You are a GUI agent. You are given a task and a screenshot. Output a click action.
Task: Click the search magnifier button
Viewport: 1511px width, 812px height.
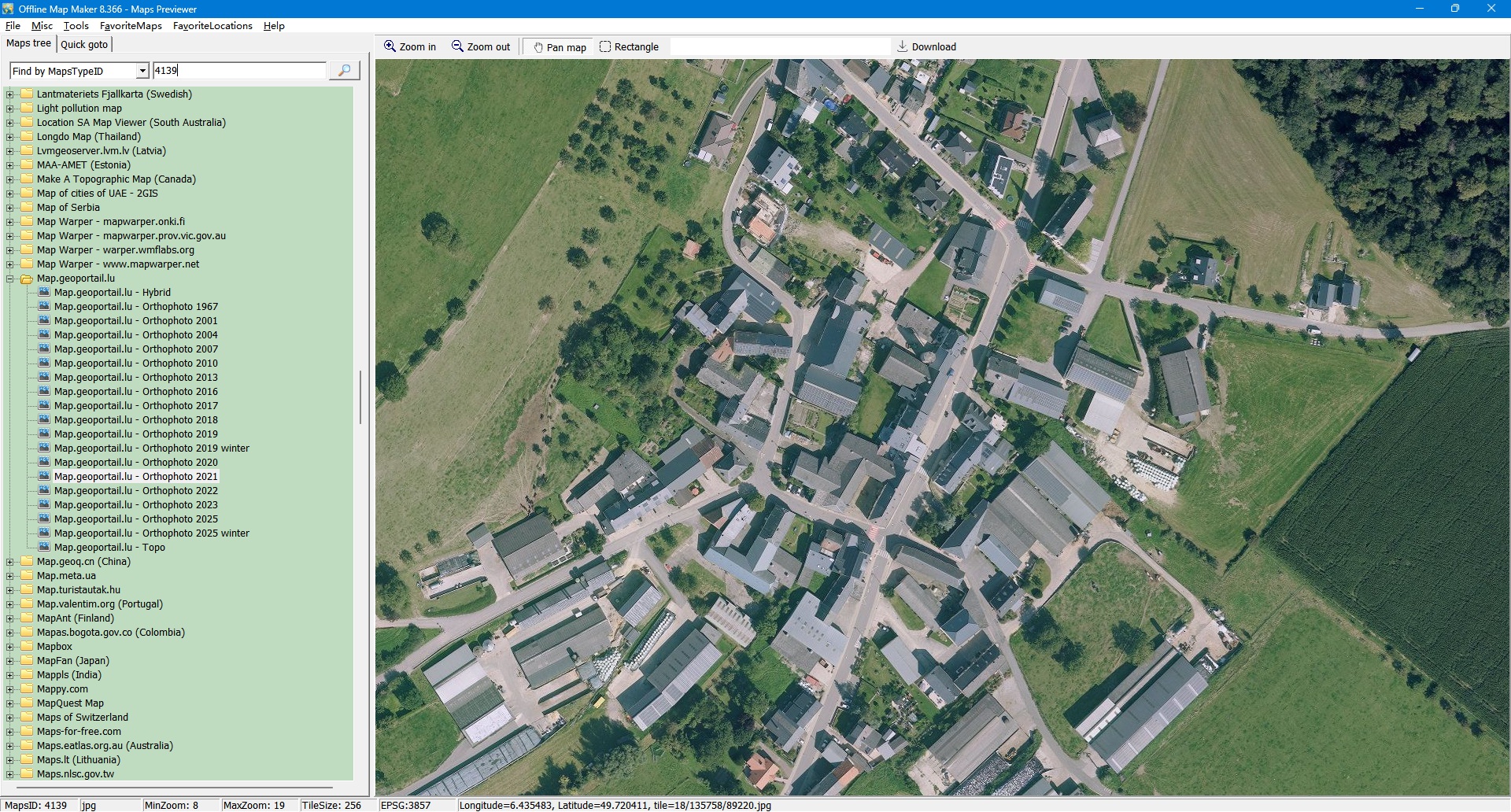344,71
